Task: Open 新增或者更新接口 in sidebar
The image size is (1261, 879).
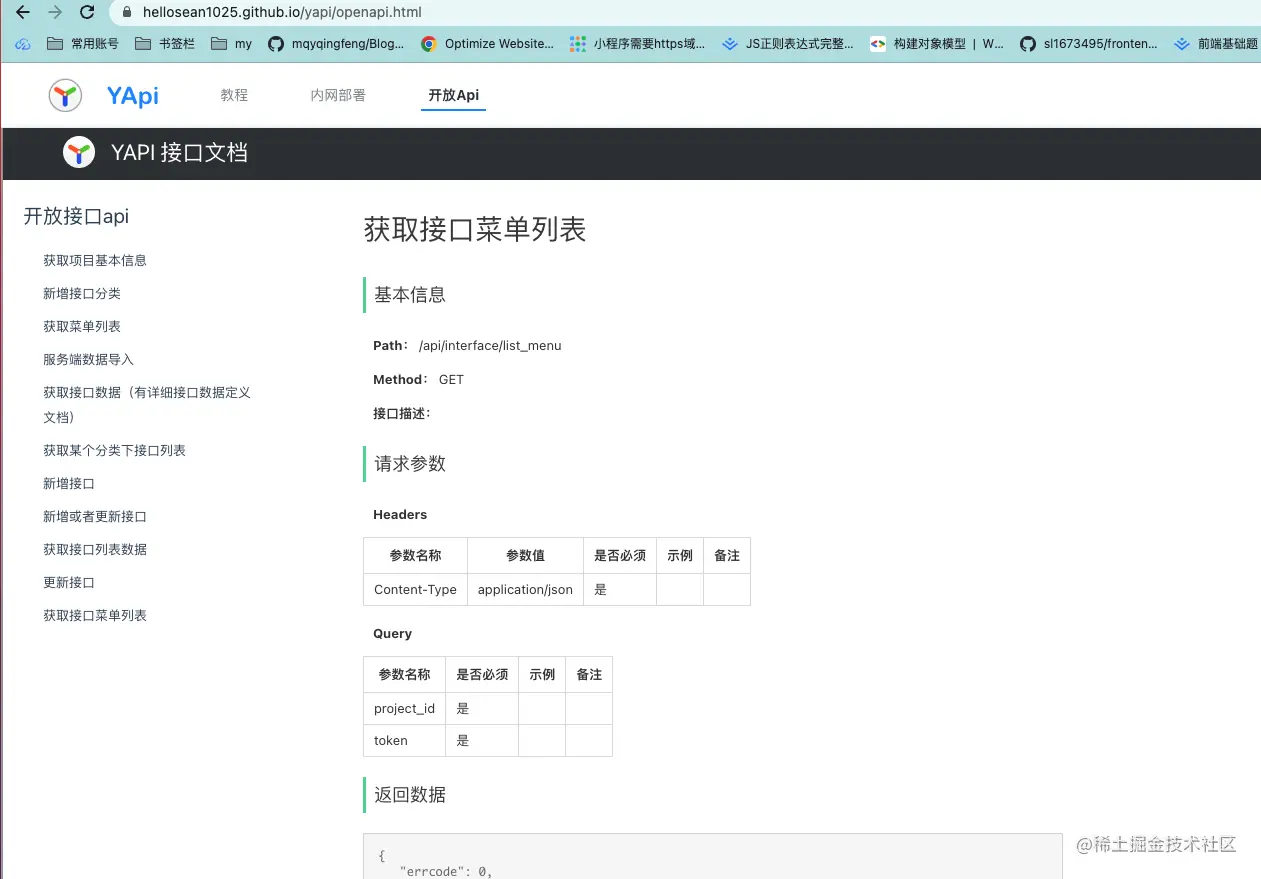Action: (x=95, y=516)
